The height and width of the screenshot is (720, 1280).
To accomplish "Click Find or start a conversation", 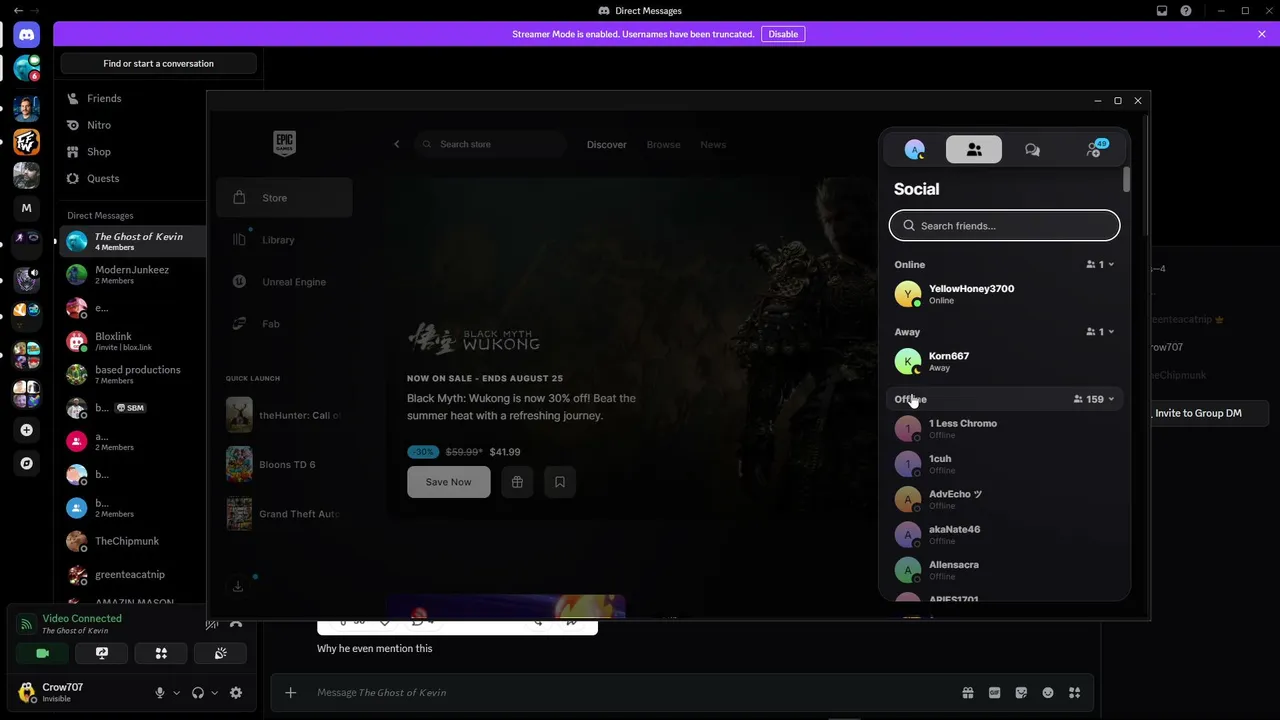I will click(x=158, y=63).
